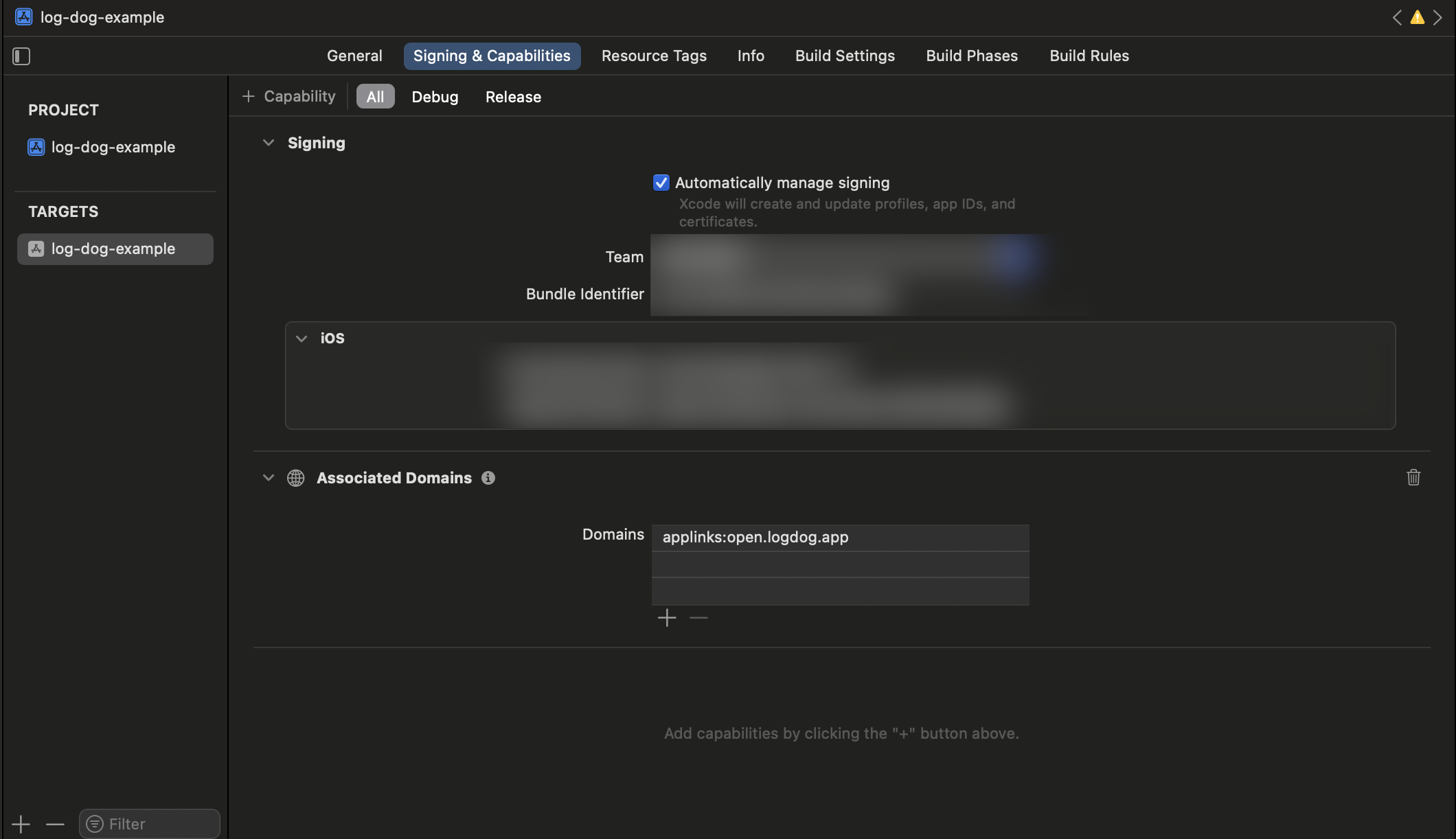Screen dimensions: 1456x839
Task: Click log-dog-example icon in title bar
Action: pyautogui.click(x=24, y=17)
